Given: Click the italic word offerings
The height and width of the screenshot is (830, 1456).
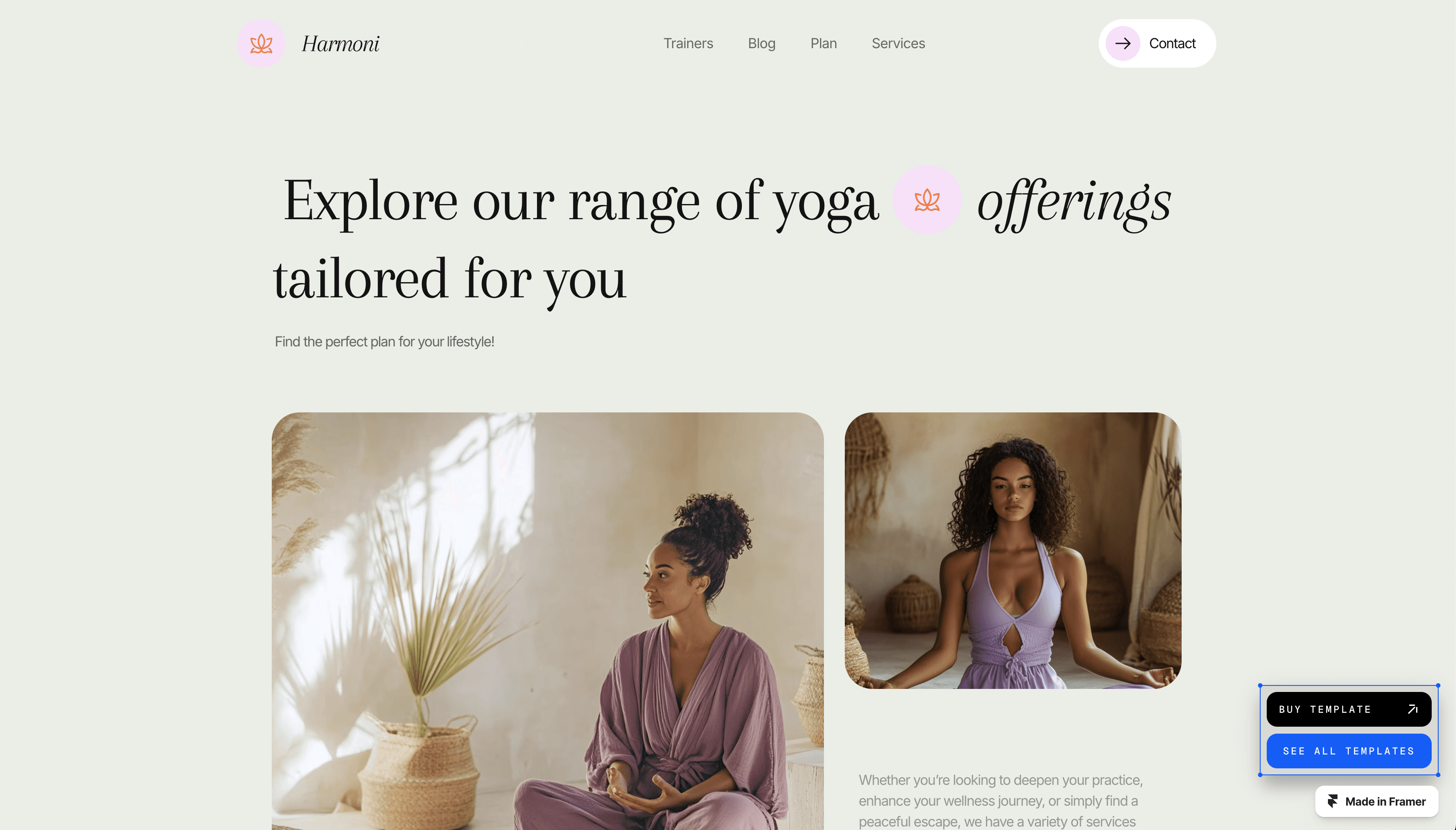Looking at the screenshot, I should pos(1074,202).
